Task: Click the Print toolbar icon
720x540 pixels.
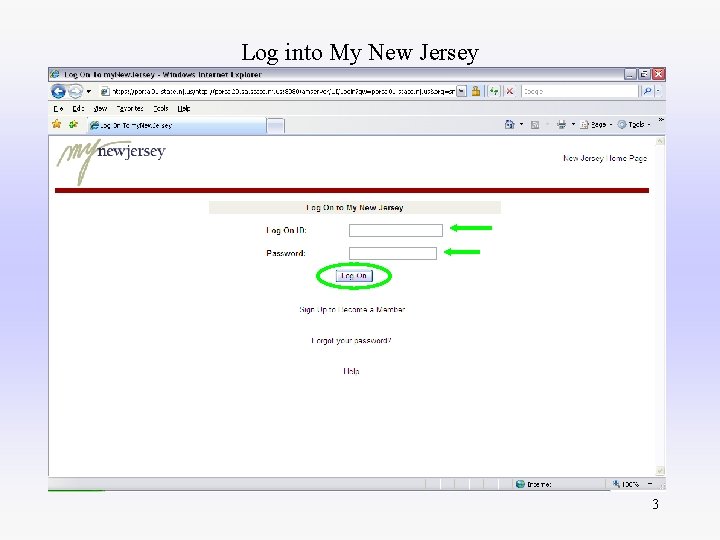Action: click(561, 124)
